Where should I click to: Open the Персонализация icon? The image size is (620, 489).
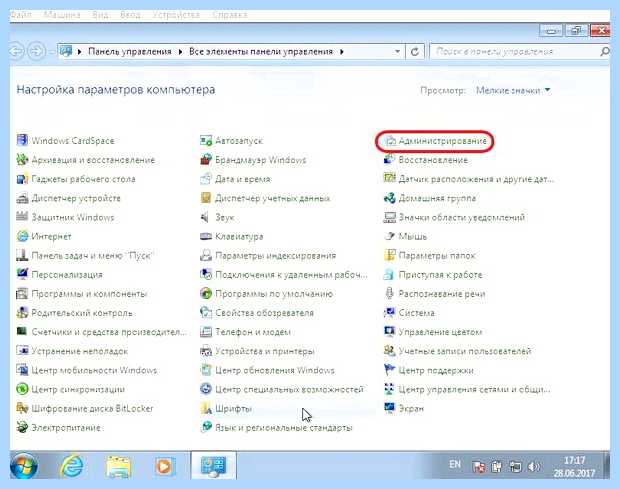click(22, 274)
